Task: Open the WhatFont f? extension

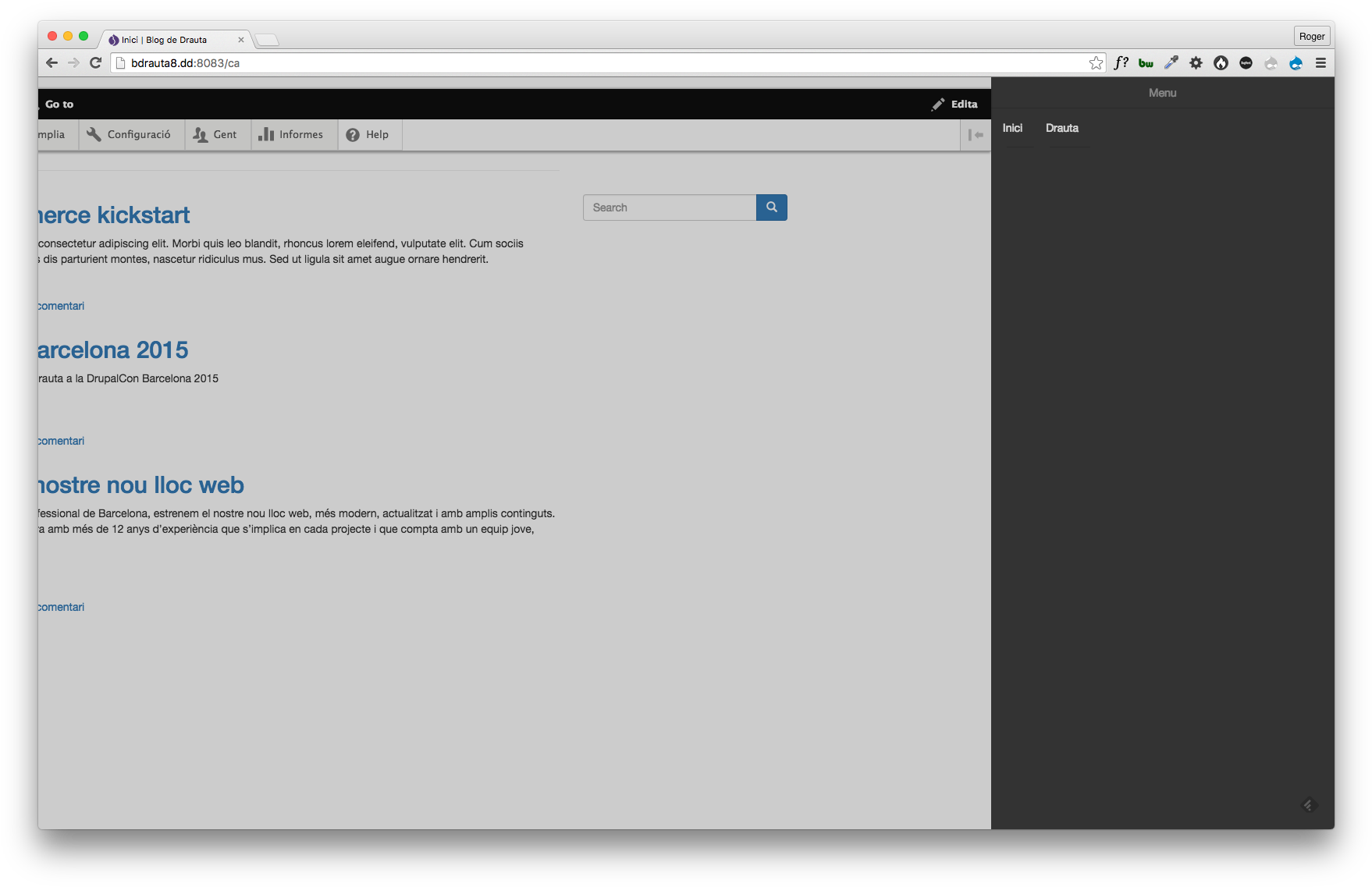Action: pyautogui.click(x=1121, y=63)
